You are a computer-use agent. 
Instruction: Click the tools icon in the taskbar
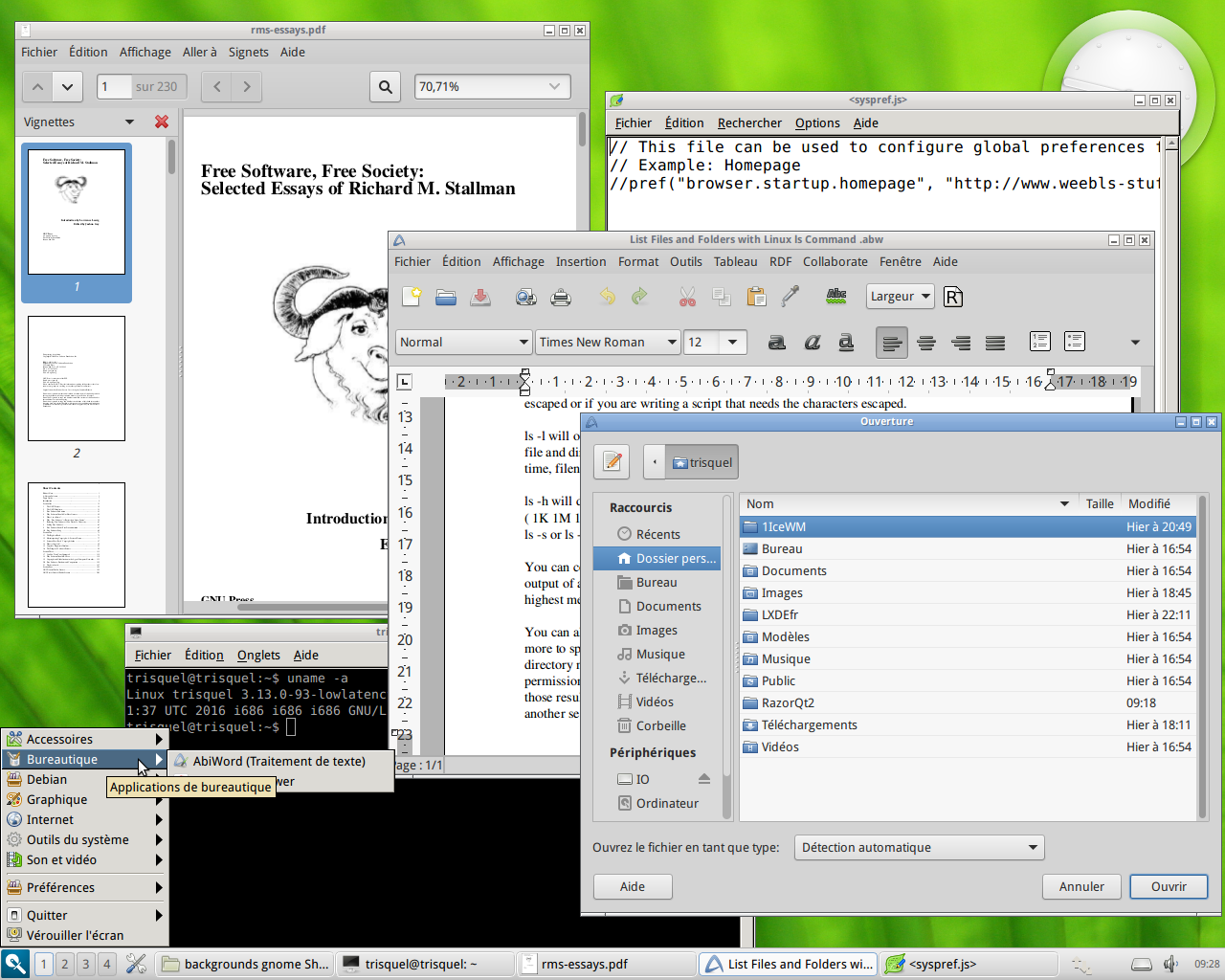(137, 964)
